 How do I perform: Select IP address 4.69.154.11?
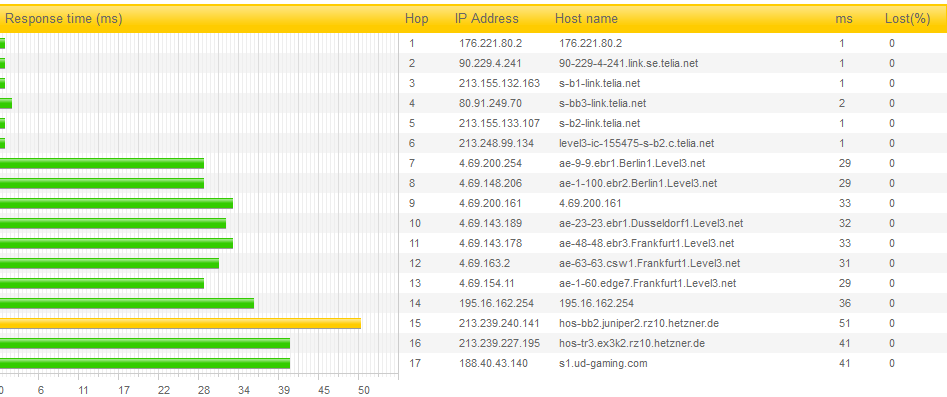pos(487,283)
